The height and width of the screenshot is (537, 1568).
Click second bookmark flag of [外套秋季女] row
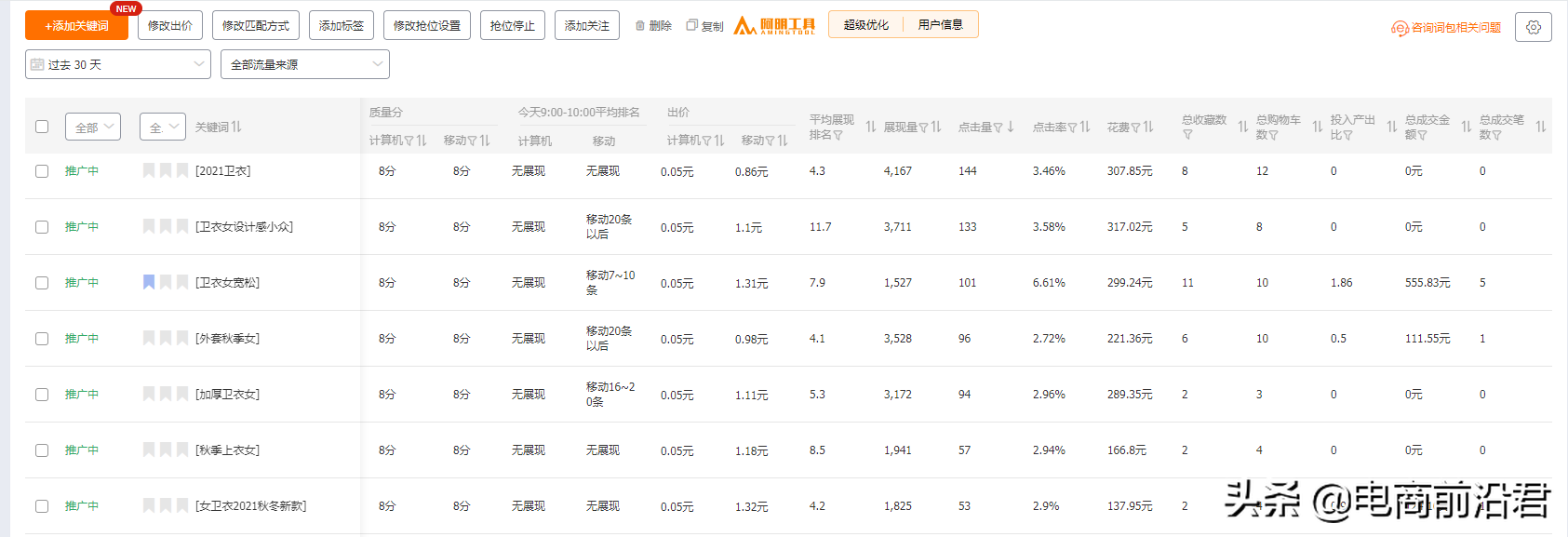166,338
